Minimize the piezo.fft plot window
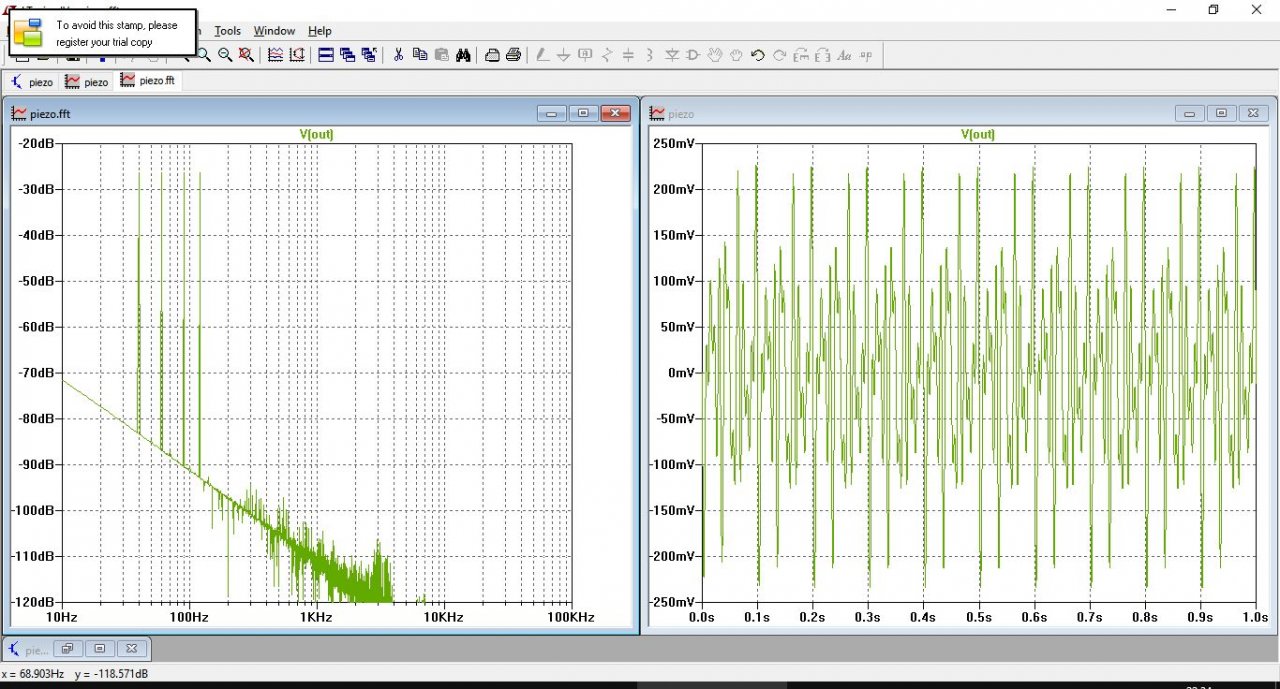Viewport: 1280px width, 689px height. click(x=552, y=113)
